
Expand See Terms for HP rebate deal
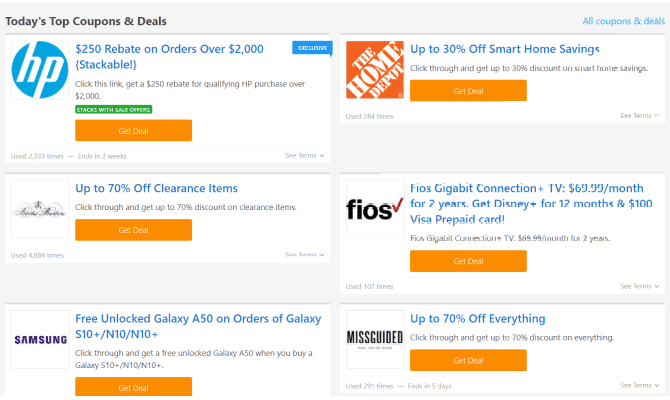point(305,156)
